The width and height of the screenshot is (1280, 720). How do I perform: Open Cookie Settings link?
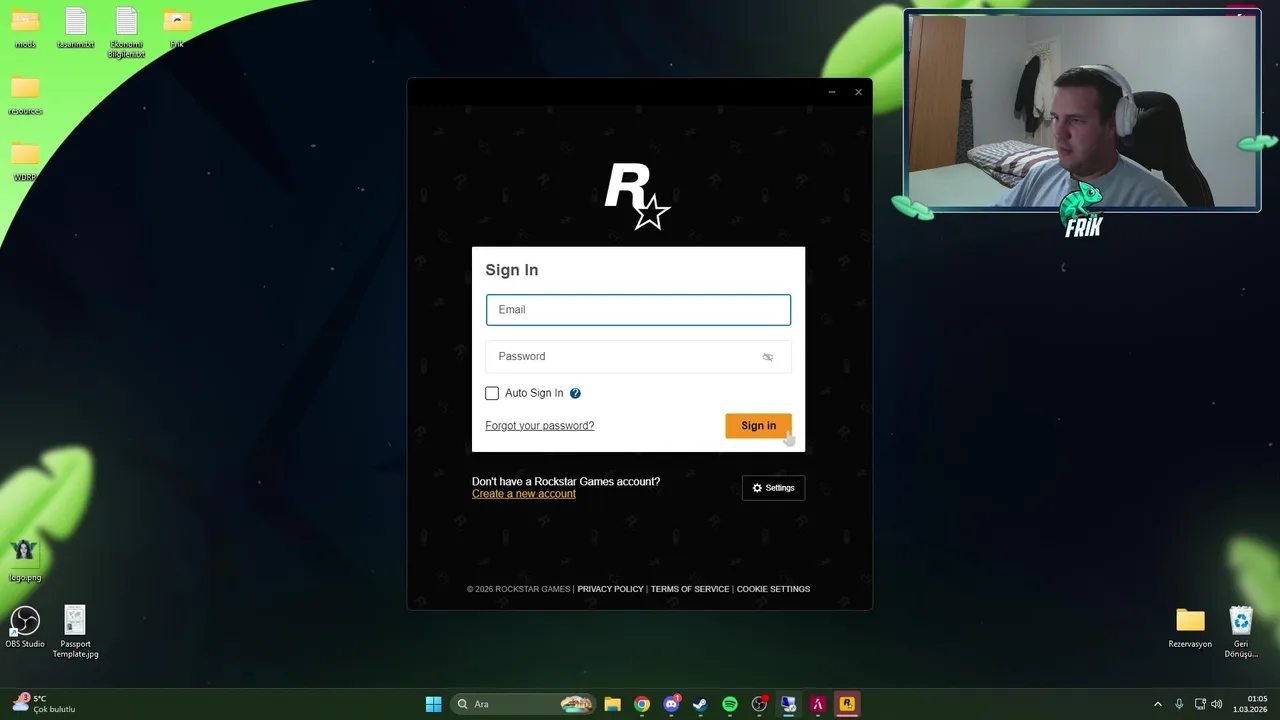[773, 589]
